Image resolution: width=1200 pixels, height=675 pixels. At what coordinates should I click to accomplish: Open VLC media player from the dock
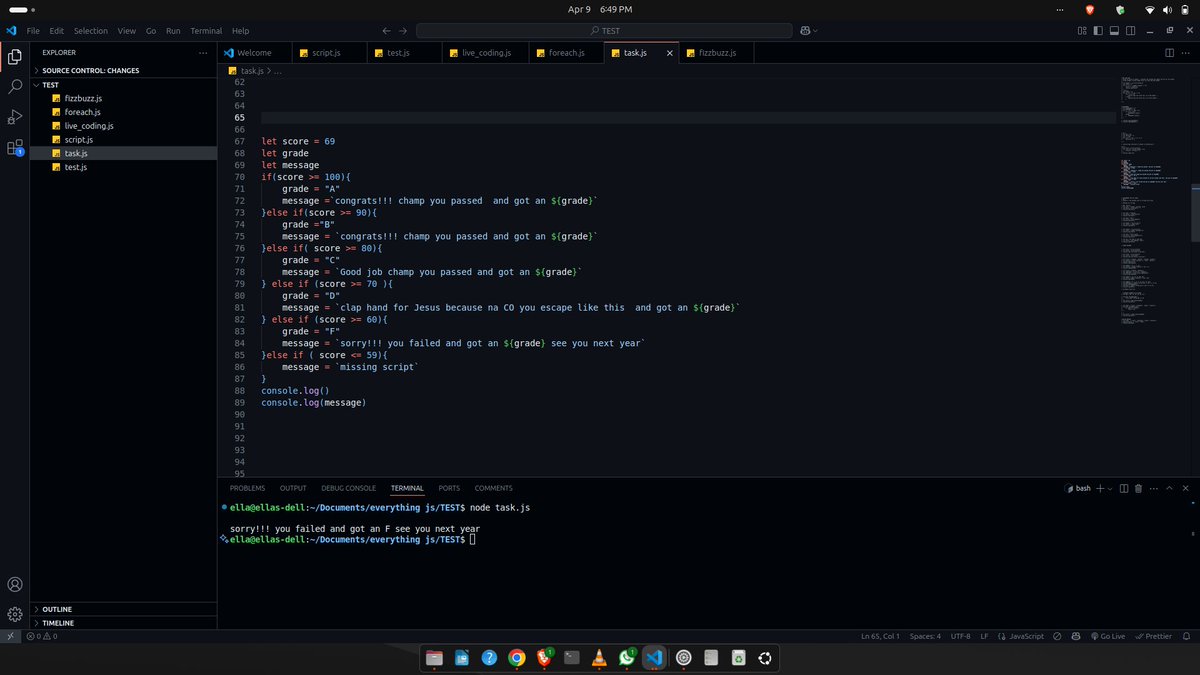click(x=599, y=658)
